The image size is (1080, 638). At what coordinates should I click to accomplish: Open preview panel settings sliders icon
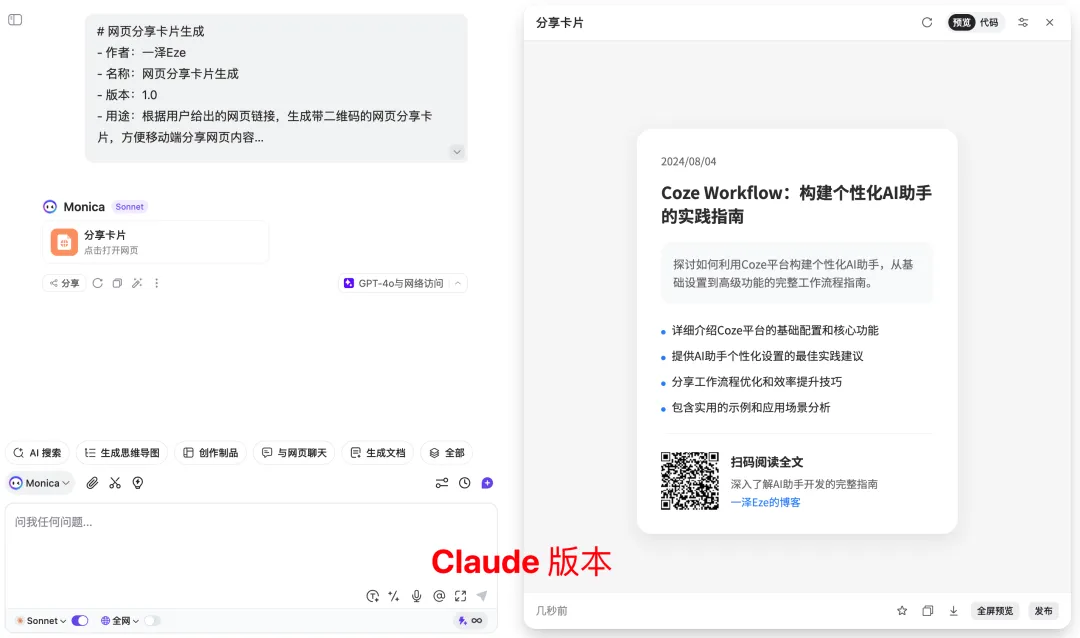1023,23
